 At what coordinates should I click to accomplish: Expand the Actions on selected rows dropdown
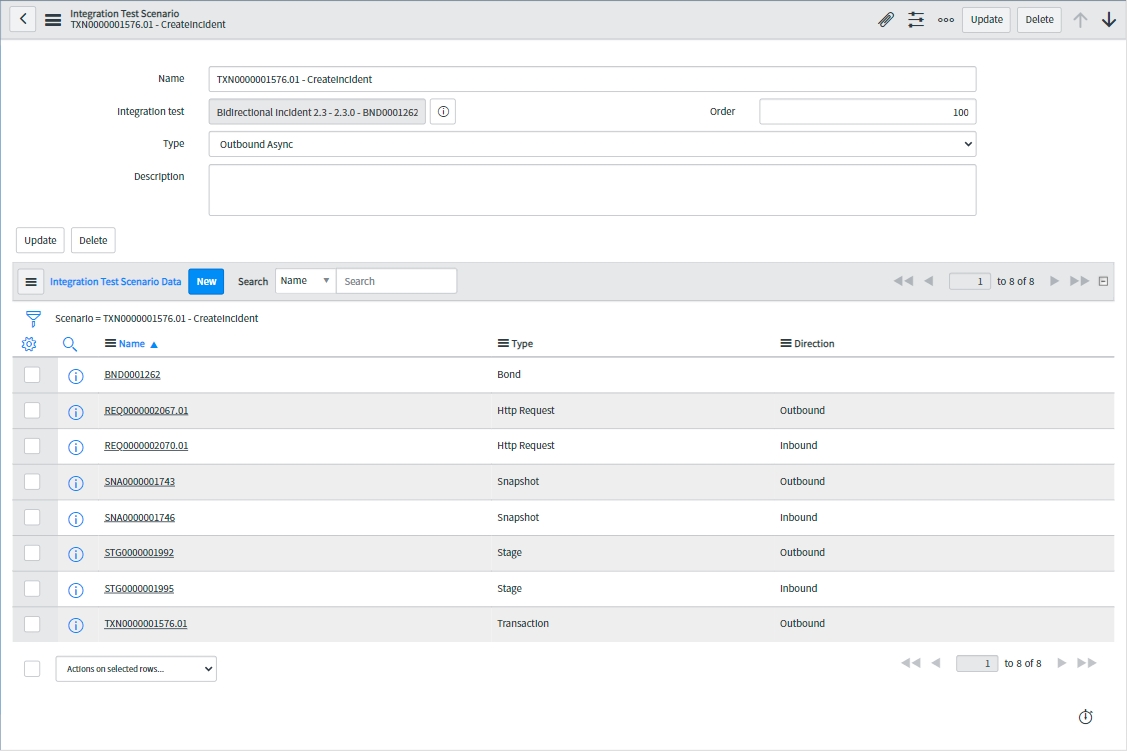(136, 669)
